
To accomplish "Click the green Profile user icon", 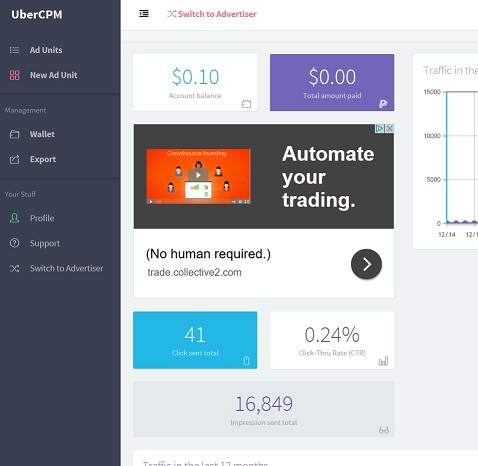I will pyautogui.click(x=14, y=218).
